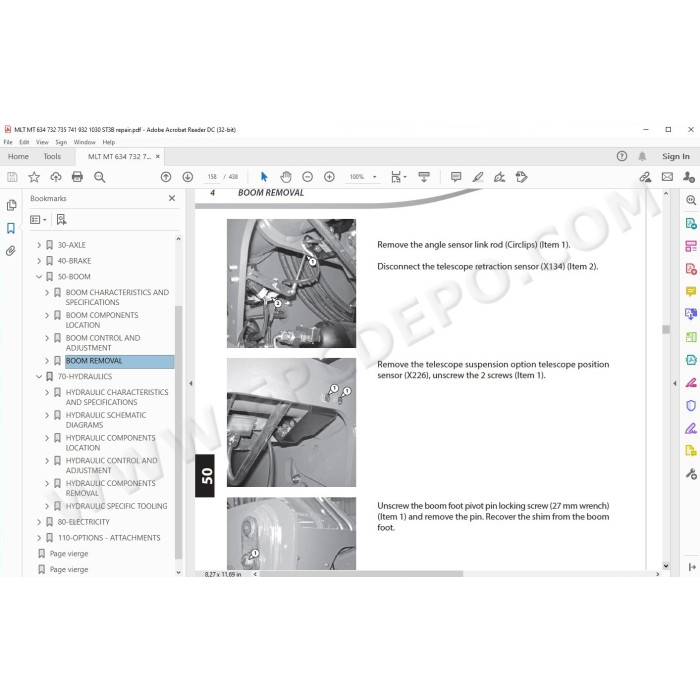The height and width of the screenshot is (700, 700).
Task: Expand the 30-AXLE bookmark
Action: 39,245
